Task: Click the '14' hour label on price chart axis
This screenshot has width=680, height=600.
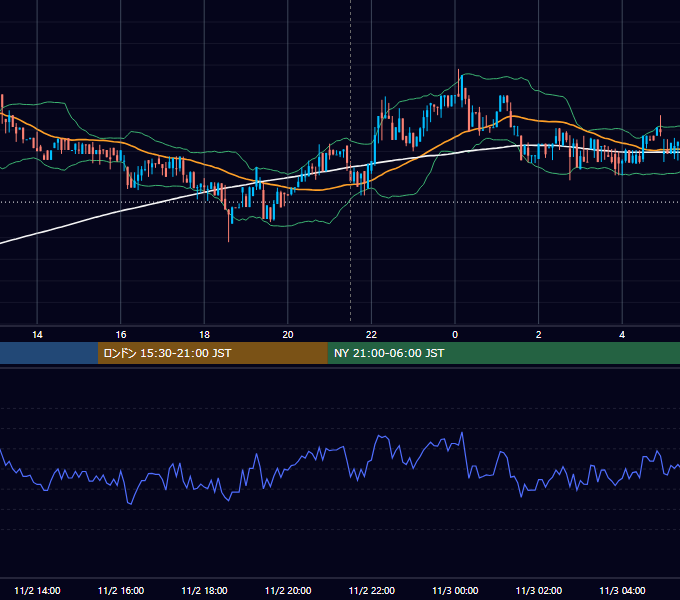Action: (x=37, y=334)
